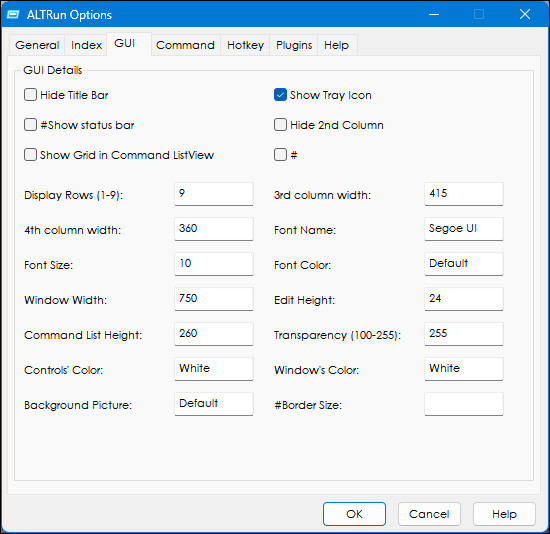
Task: Open Help via the bottom Help button
Action: click(504, 514)
